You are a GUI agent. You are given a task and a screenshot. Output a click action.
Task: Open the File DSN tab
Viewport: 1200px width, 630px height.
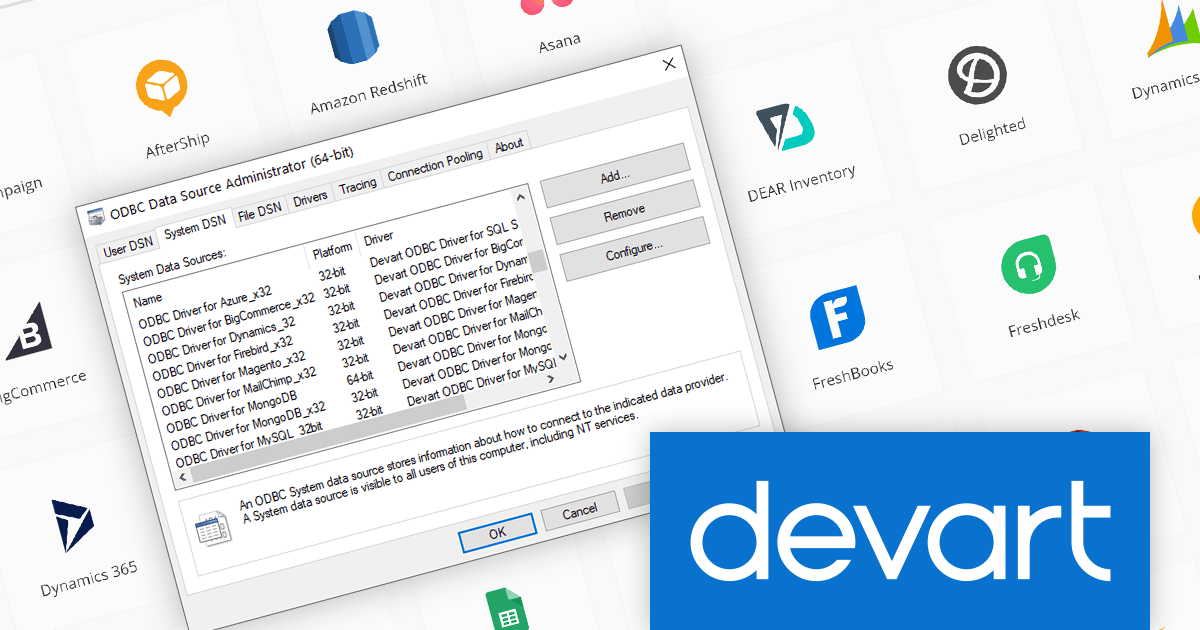tap(260, 211)
